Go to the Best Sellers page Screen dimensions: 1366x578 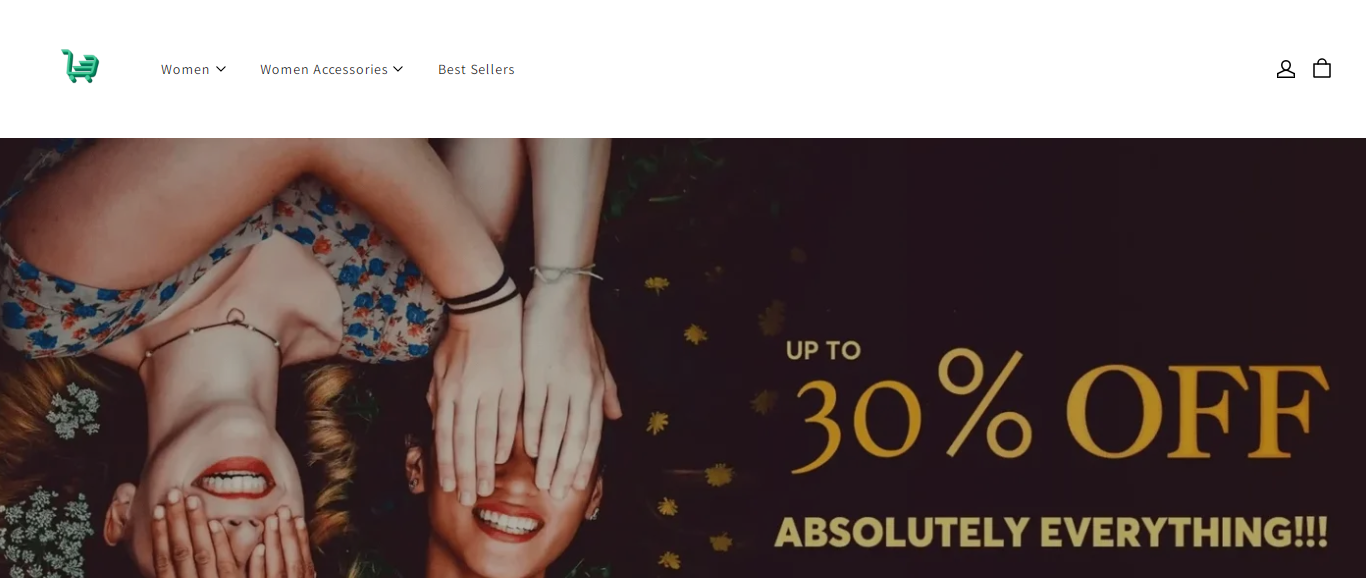click(x=476, y=69)
